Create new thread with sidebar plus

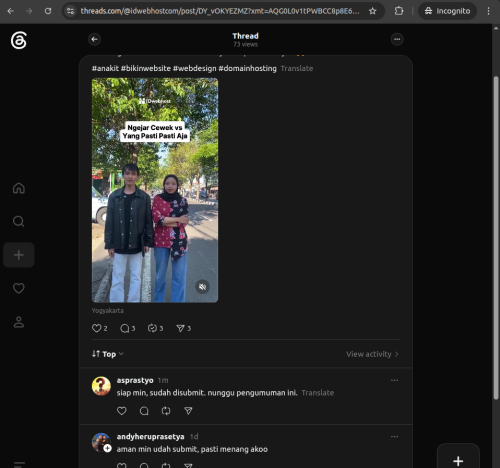[19, 255]
